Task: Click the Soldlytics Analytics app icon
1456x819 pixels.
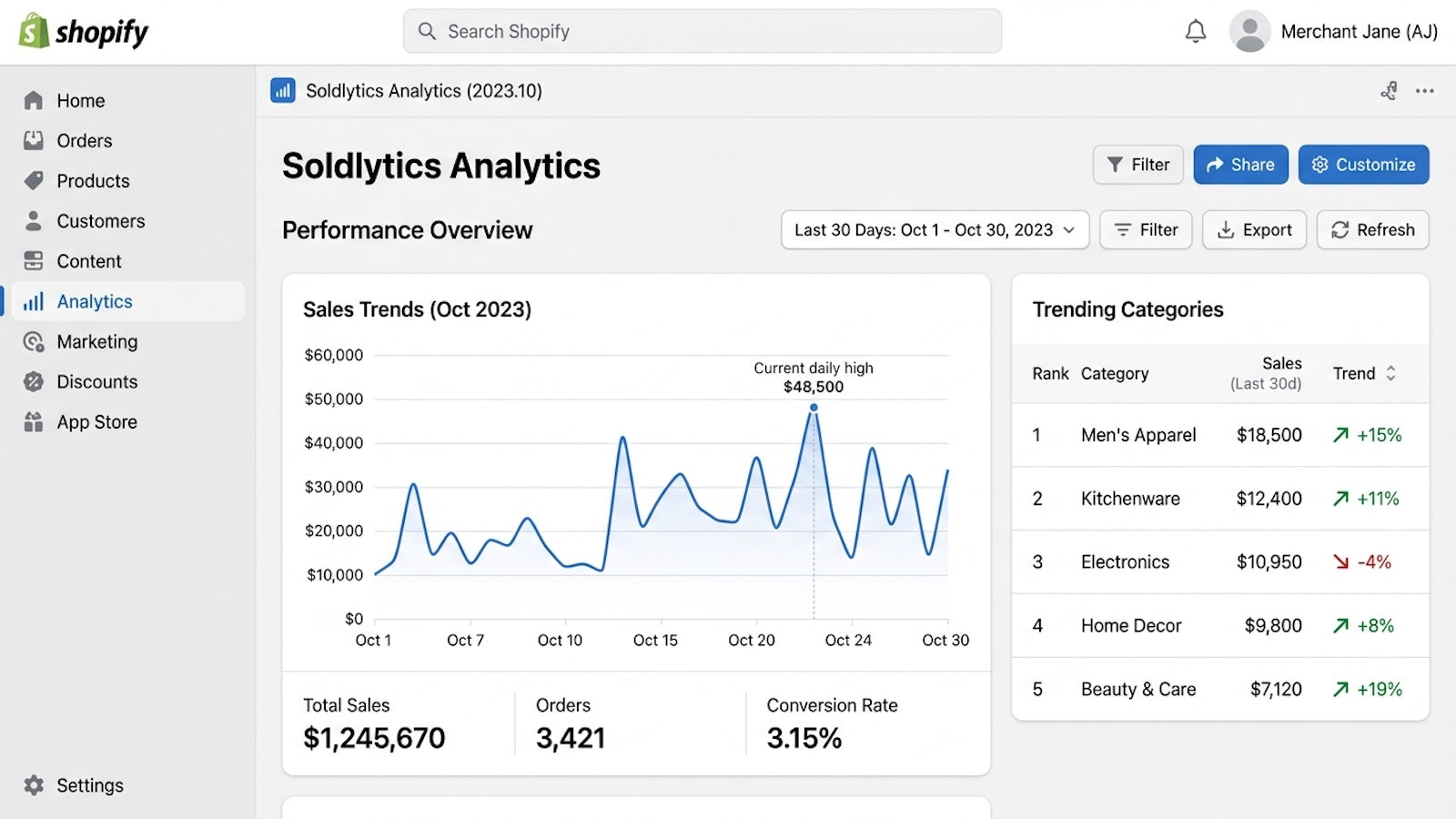Action: pos(283,91)
